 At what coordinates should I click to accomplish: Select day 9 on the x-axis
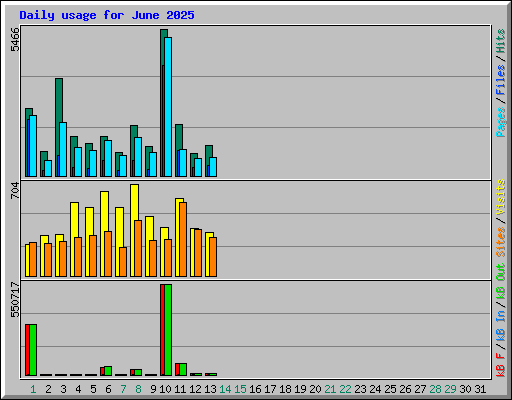pos(153,389)
